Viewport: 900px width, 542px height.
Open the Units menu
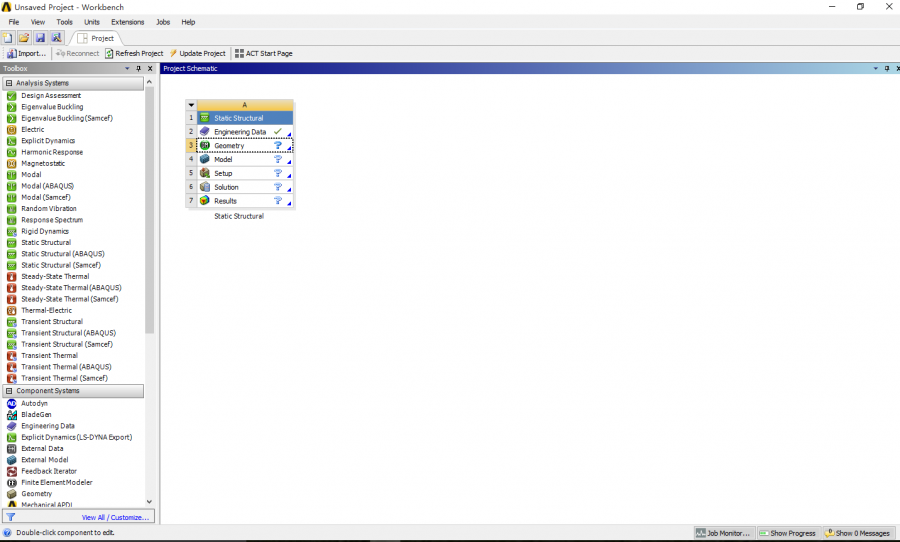point(92,22)
